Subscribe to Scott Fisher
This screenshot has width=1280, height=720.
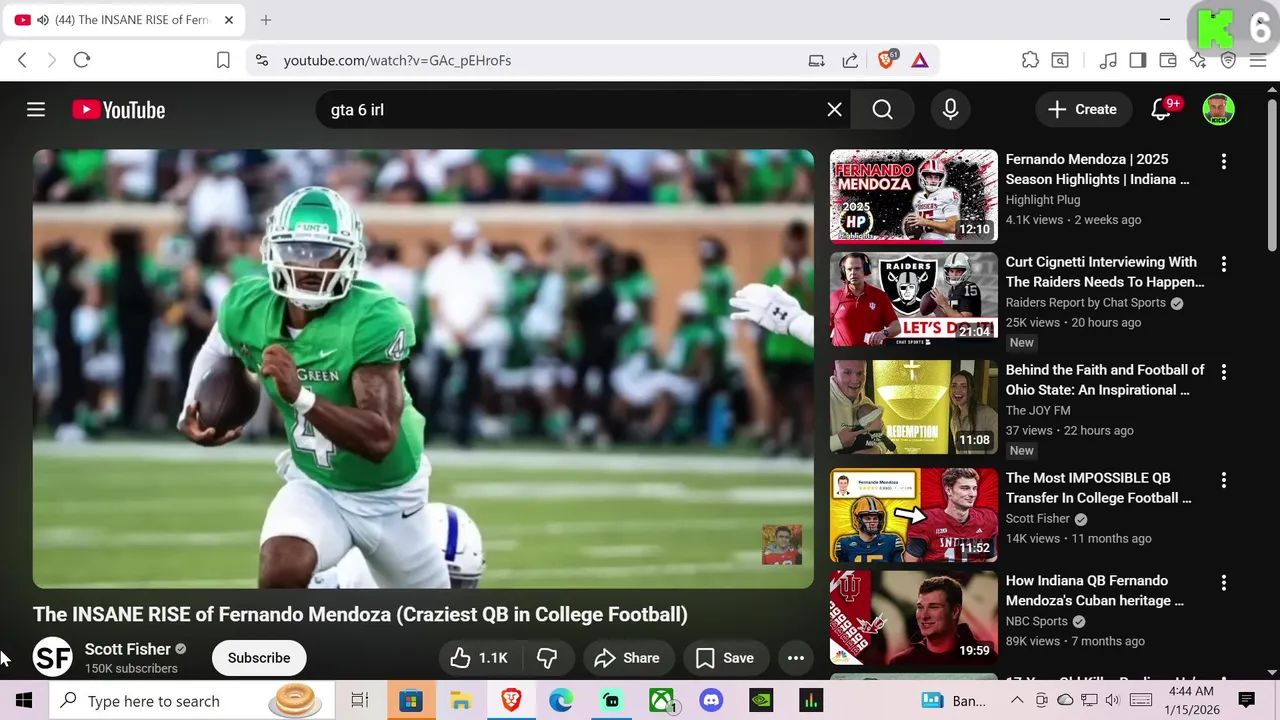pyautogui.click(x=259, y=658)
